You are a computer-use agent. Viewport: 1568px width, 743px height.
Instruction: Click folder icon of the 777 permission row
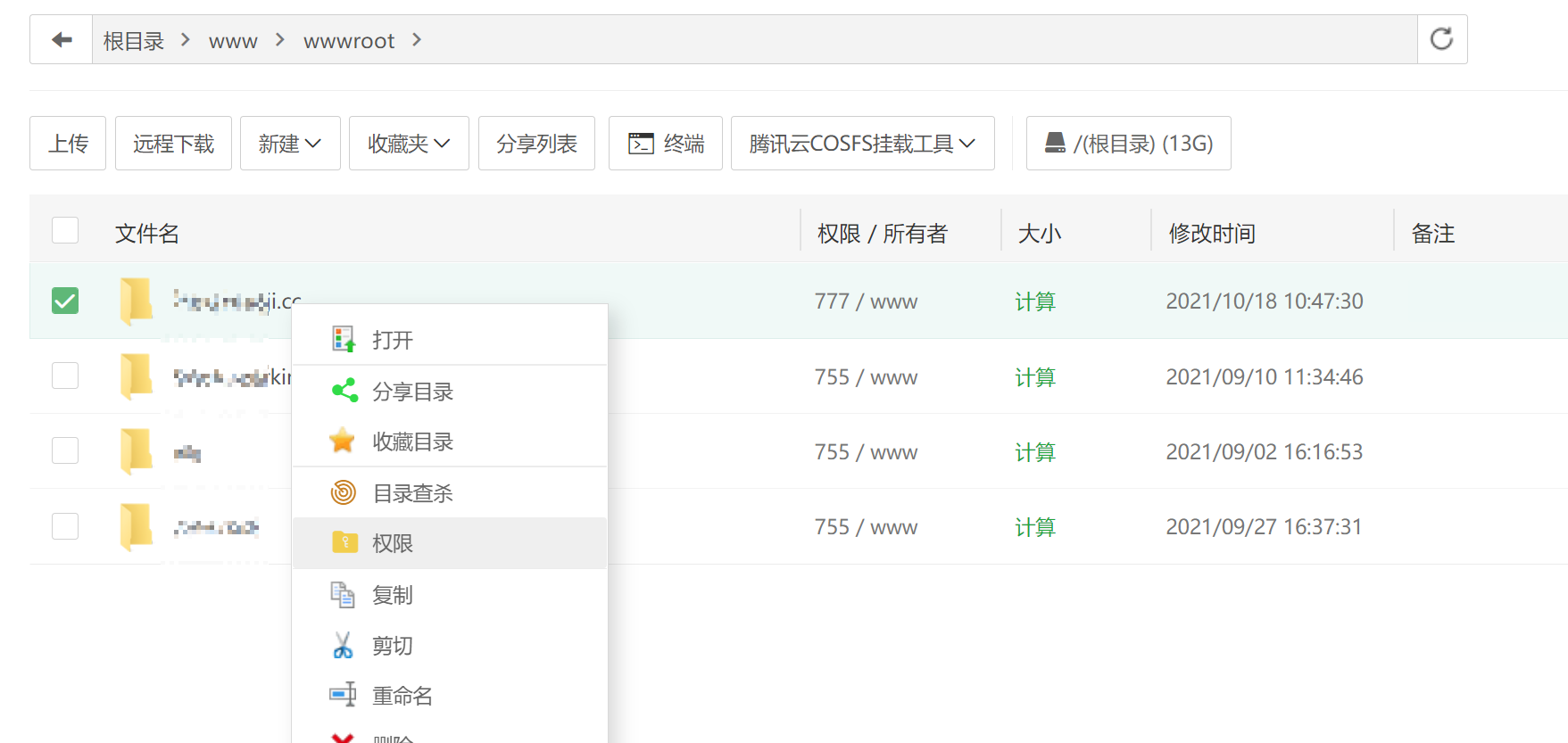[137, 301]
